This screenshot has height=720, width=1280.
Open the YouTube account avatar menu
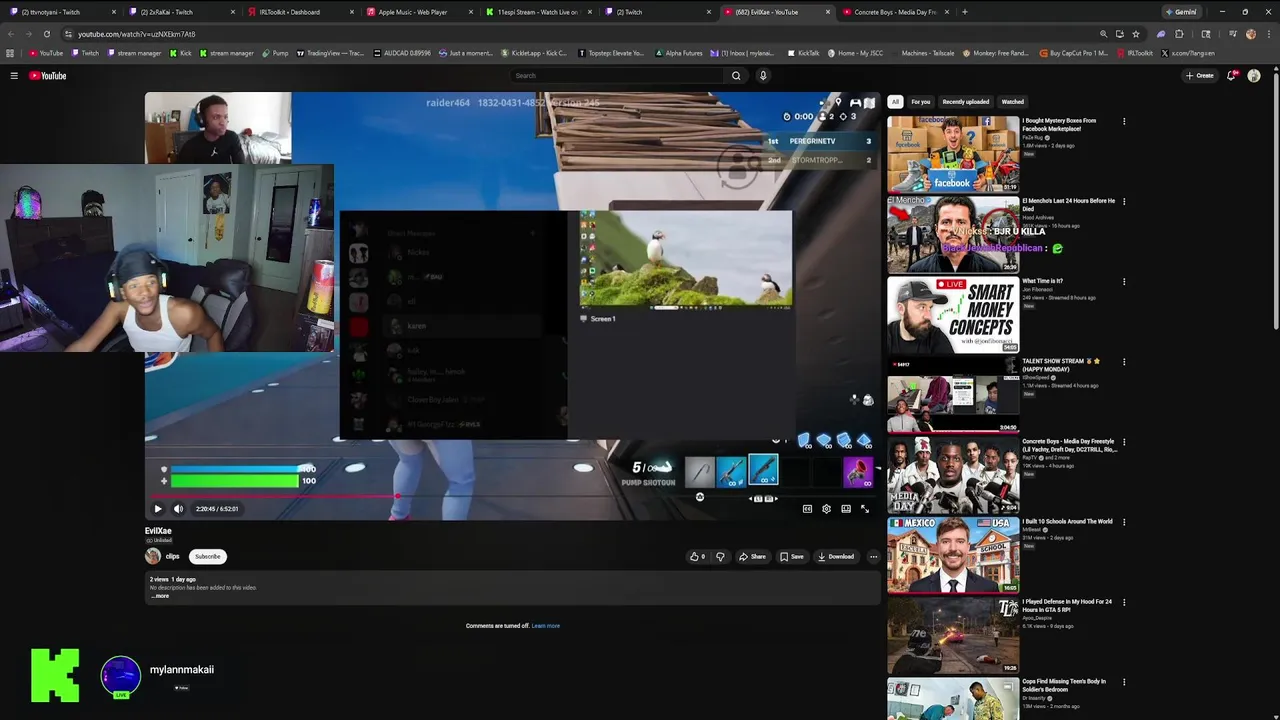(1254, 76)
